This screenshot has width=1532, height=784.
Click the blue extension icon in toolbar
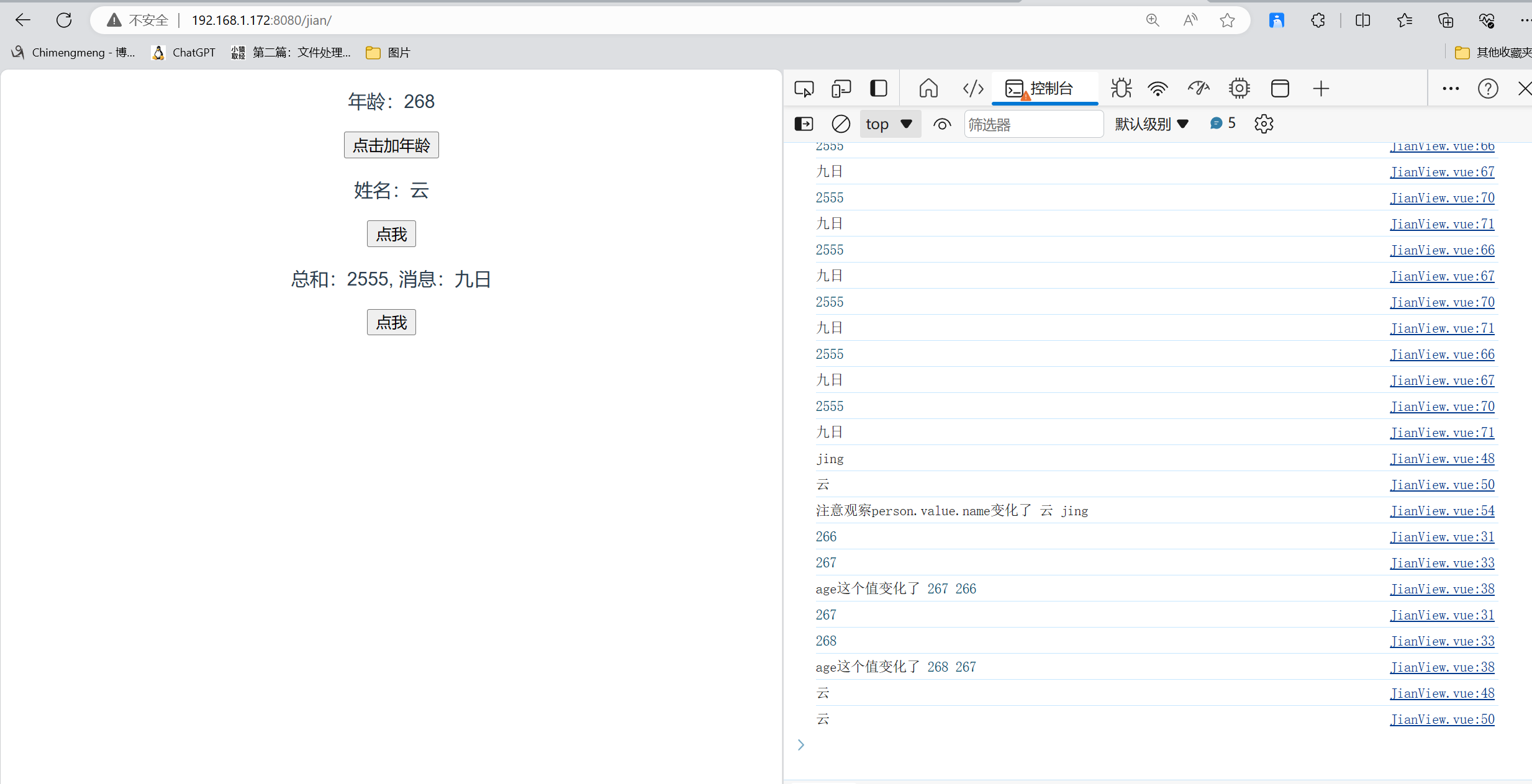pyautogui.click(x=1277, y=20)
